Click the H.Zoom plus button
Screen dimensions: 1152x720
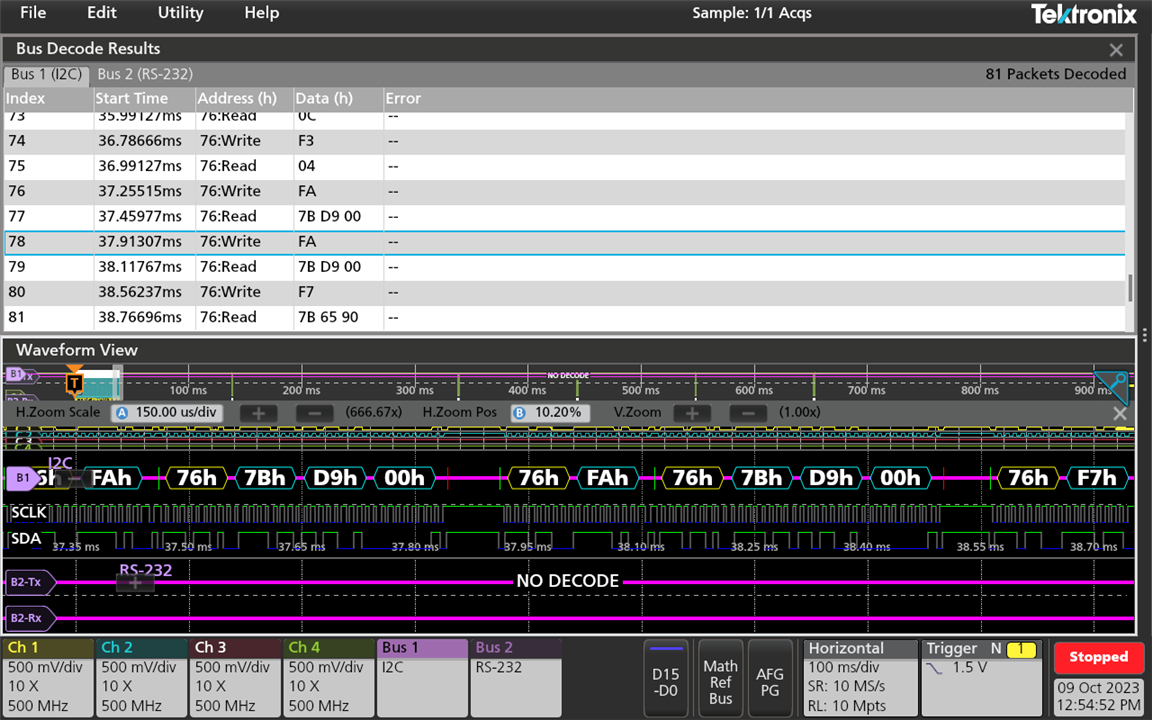[x=259, y=413]
